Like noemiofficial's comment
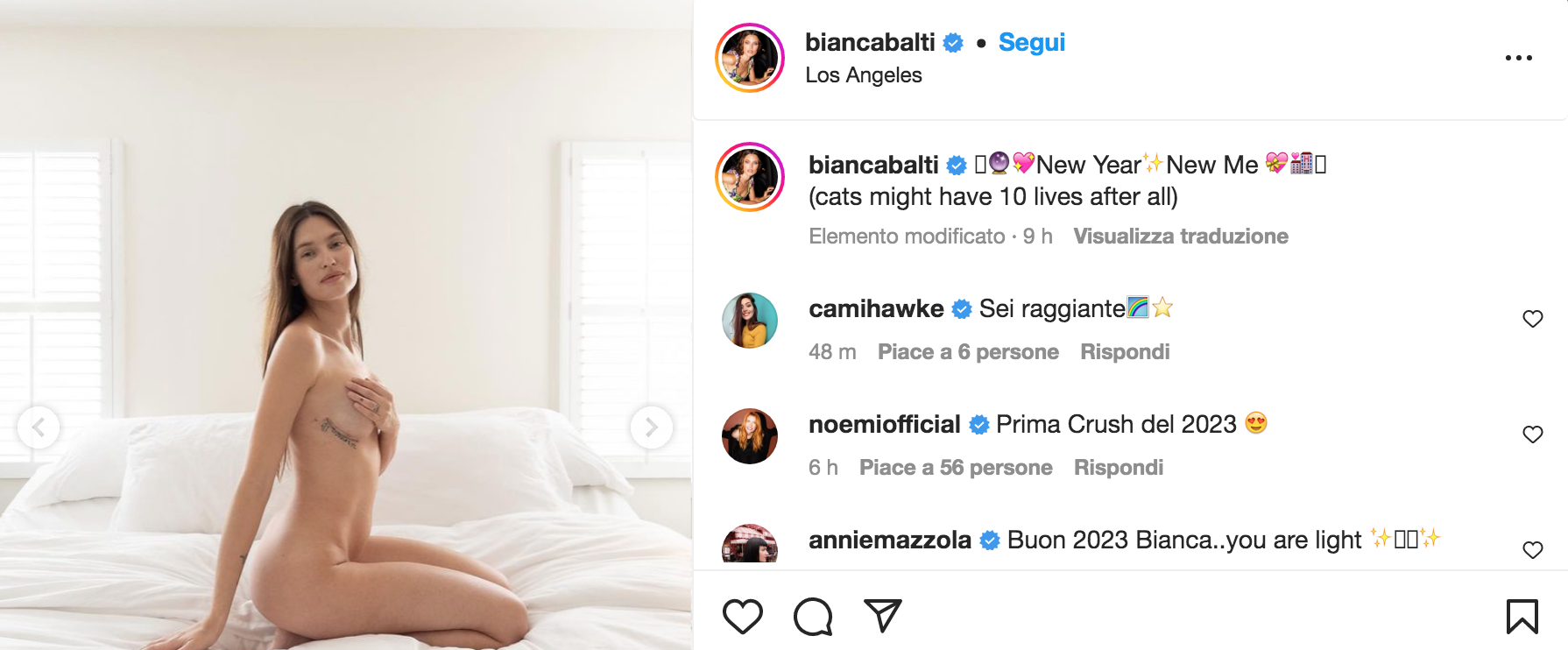Viewport: 1568px width, 650px height. [1532, 435]
